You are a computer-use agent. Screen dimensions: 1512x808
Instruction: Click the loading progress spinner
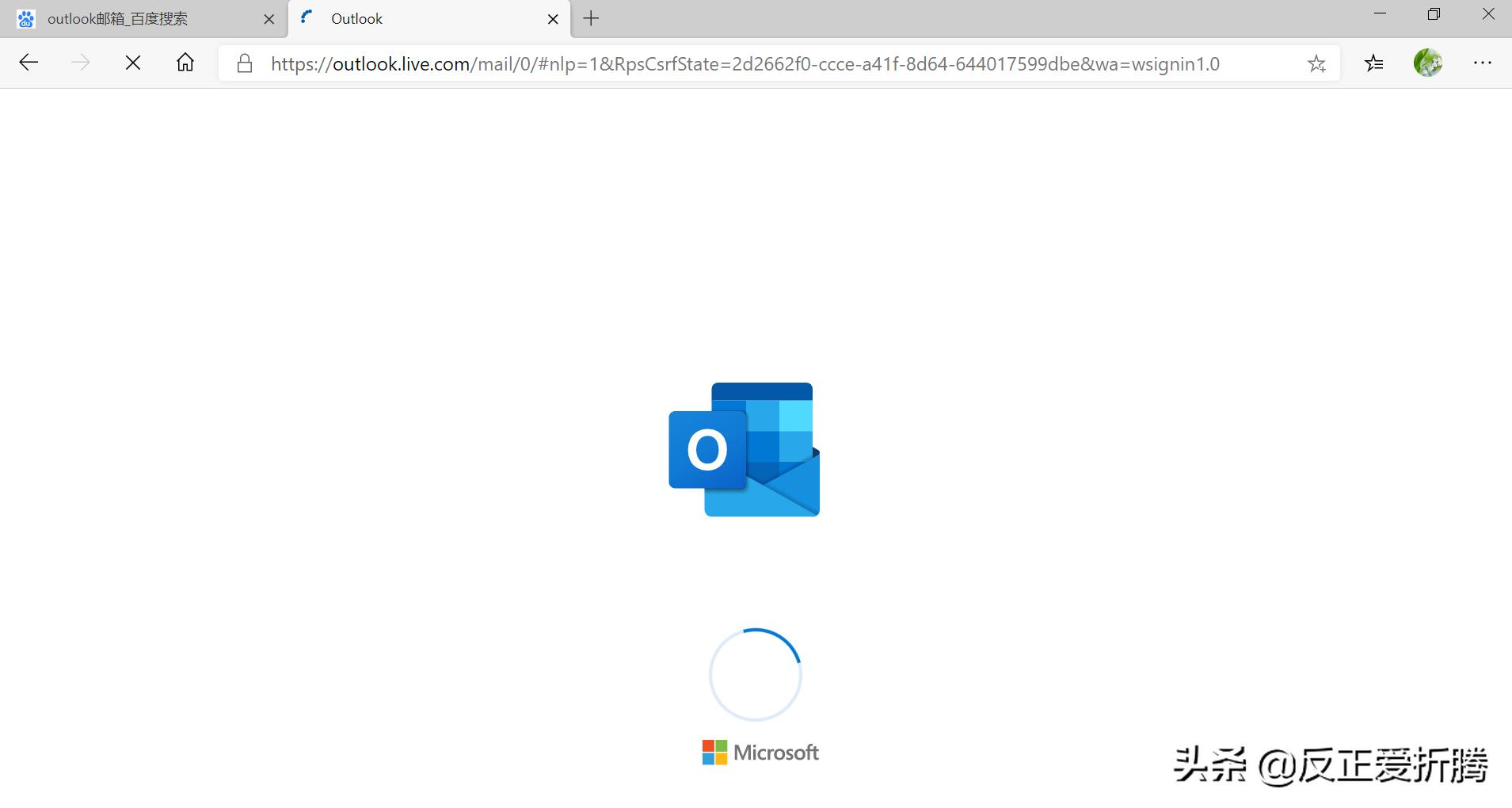coord(755,674)
